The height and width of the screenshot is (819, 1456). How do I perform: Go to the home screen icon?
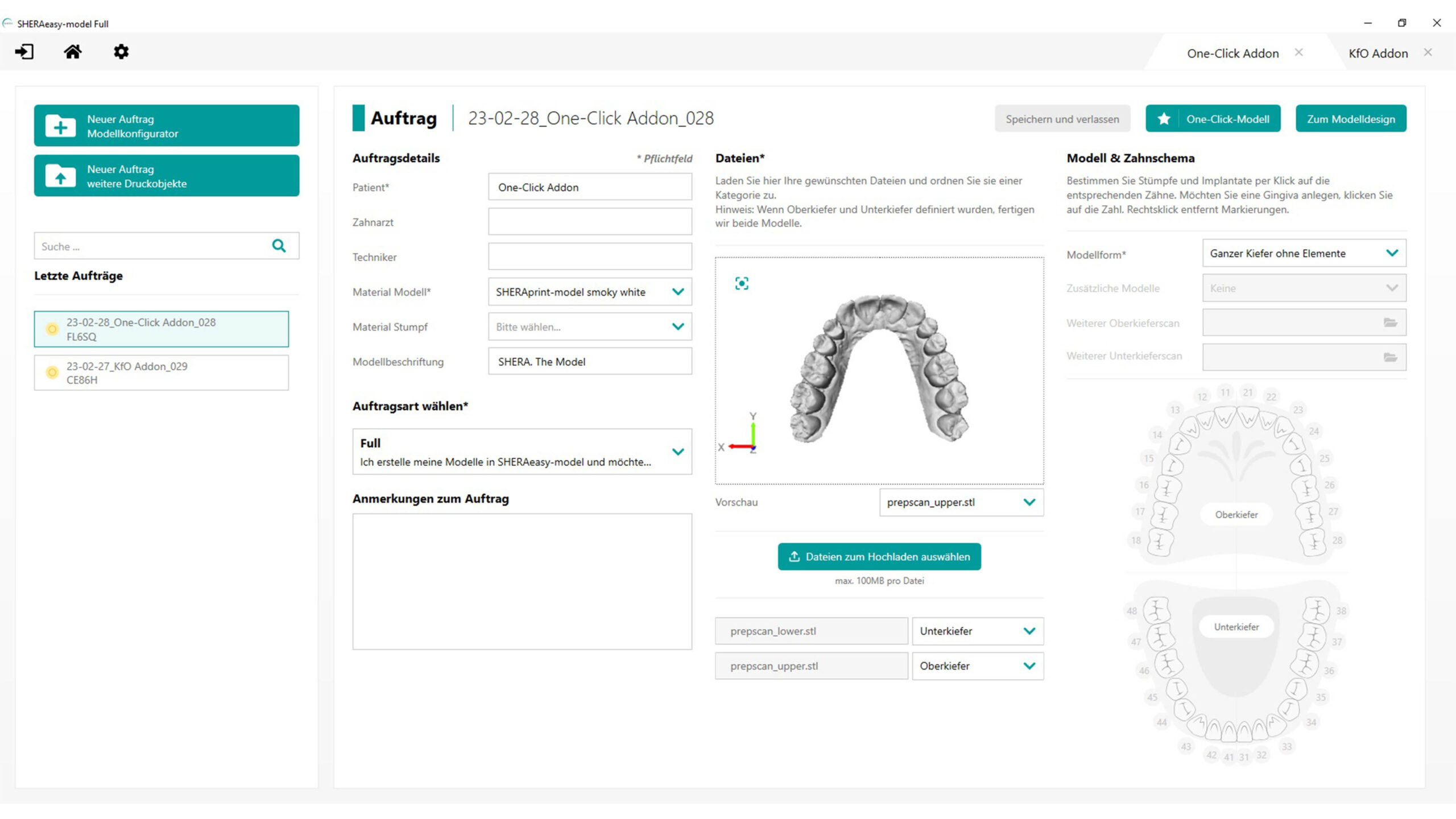[x=72, y=52]
